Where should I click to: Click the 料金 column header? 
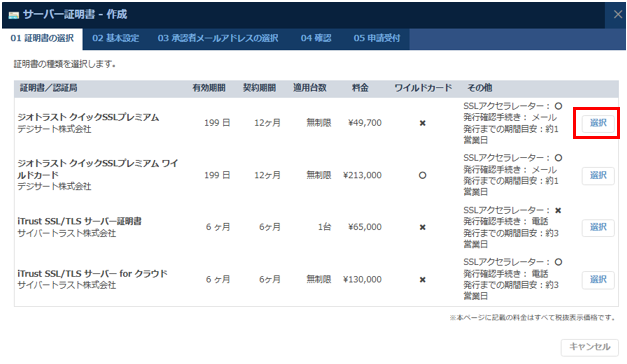(360, 88)
